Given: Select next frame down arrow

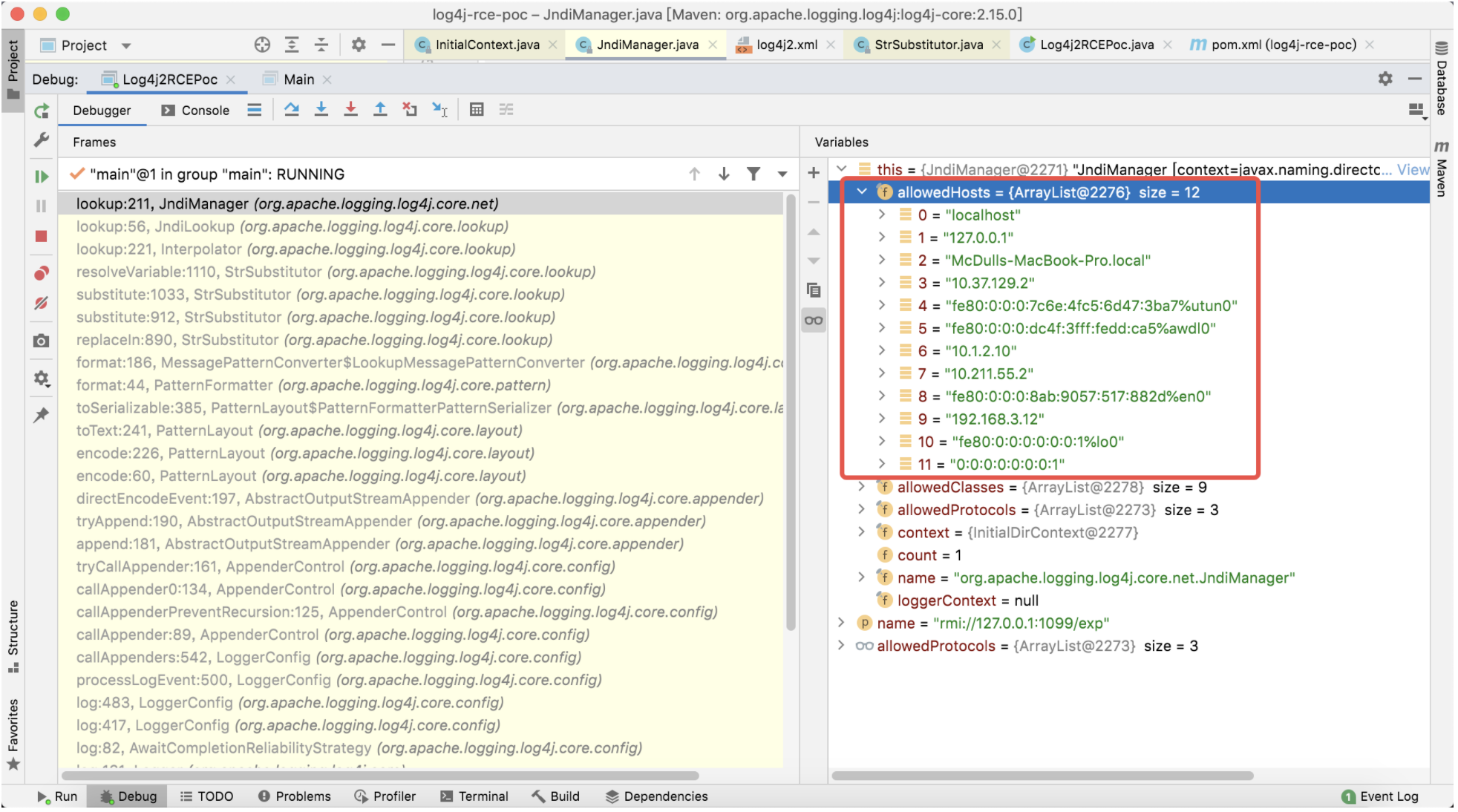Looking at the screenshot, I should tap(724, 174).
